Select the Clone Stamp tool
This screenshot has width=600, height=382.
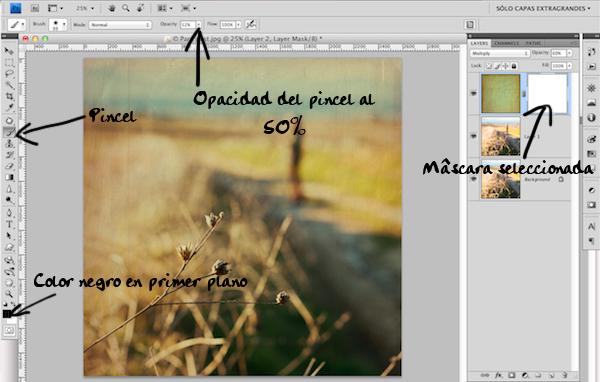click(9, 144)
